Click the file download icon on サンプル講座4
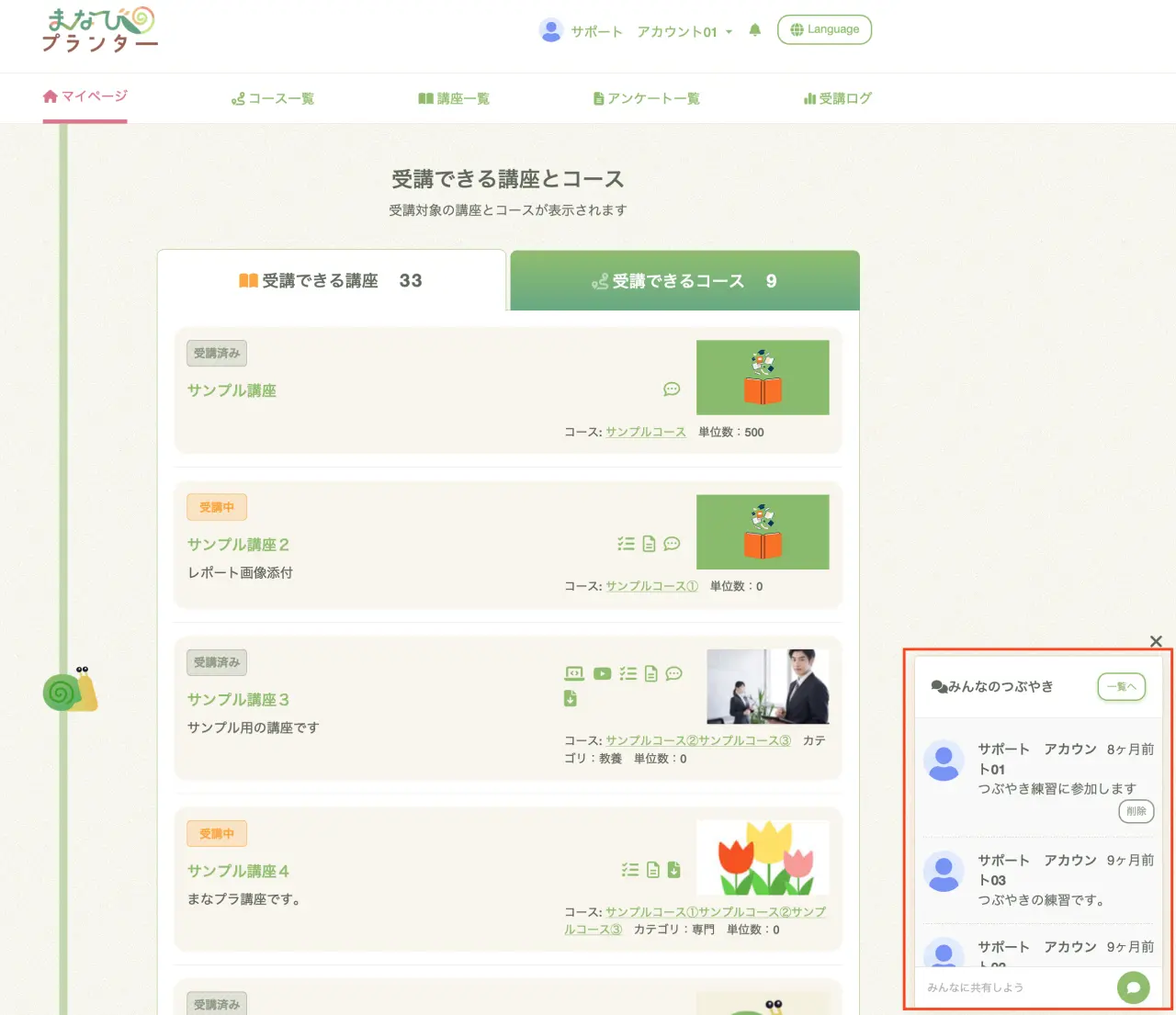 [673, 870]
